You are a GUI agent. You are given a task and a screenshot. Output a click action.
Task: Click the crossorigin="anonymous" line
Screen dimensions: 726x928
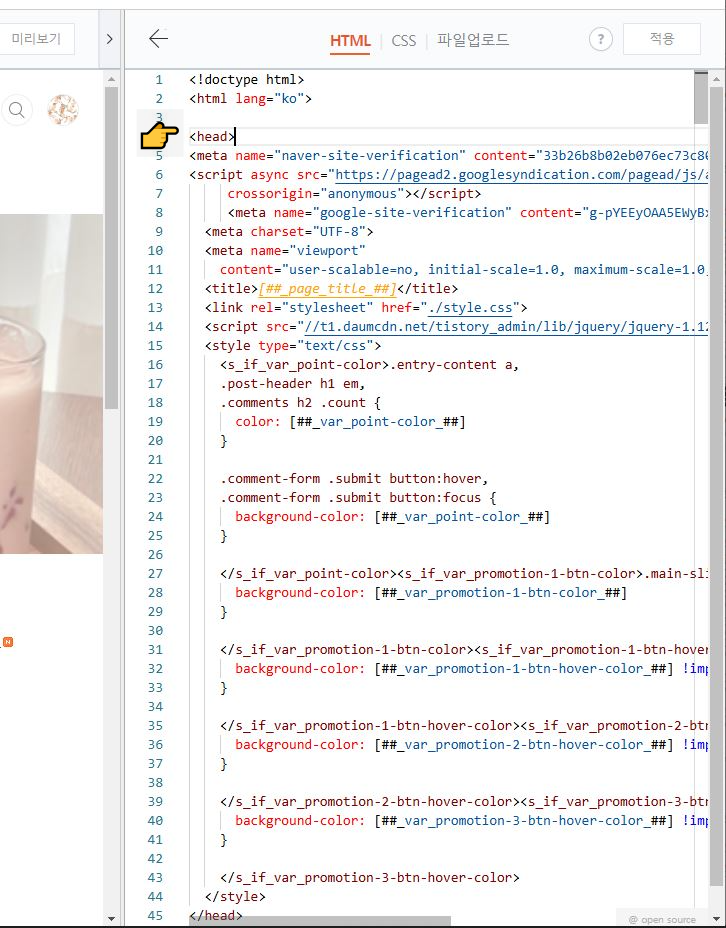tap(354, 194)
